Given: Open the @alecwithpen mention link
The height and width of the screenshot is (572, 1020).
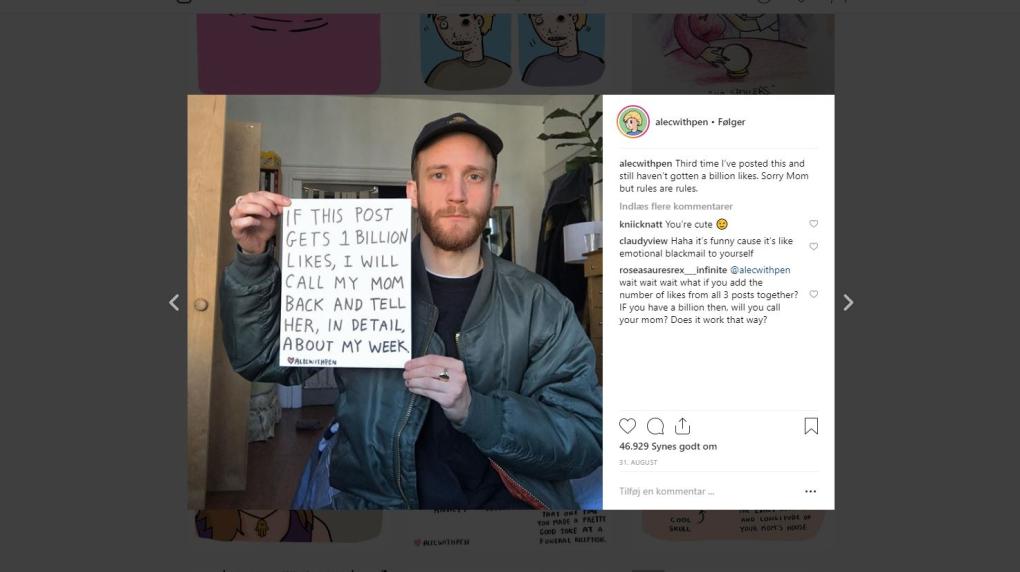Looking at the screenshot, I should [760, 270].
